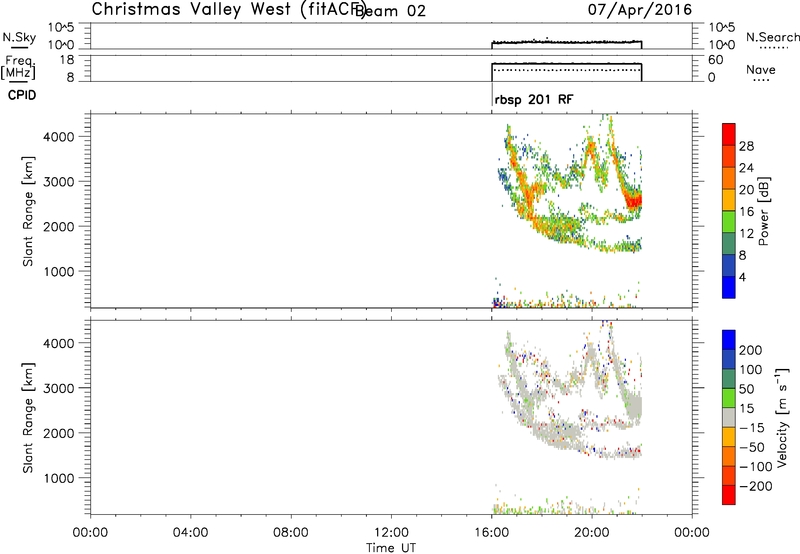Viewport: 800px width, 554px height.
Task: Pick the red bottom segment of Velocity colorbar
Action: click(729, 495)
